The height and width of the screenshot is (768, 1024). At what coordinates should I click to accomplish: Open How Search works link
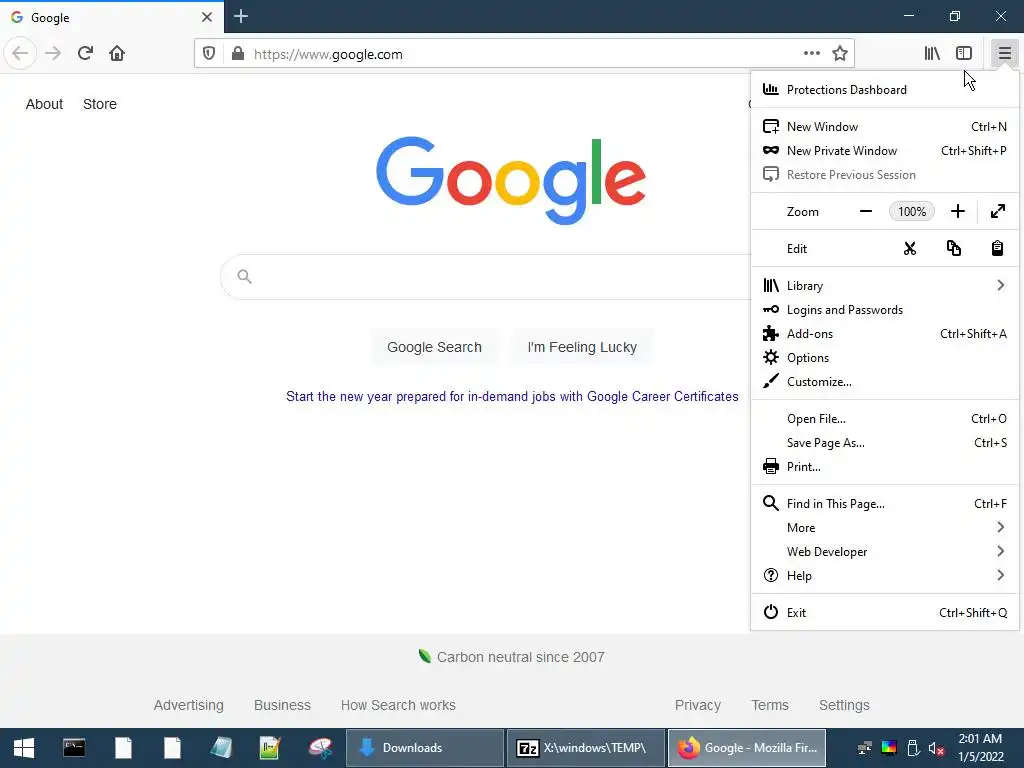(398, 706)
